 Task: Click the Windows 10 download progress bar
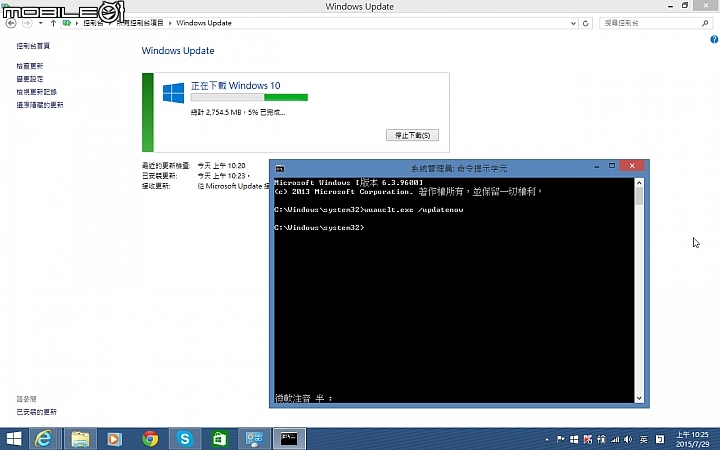249,97
